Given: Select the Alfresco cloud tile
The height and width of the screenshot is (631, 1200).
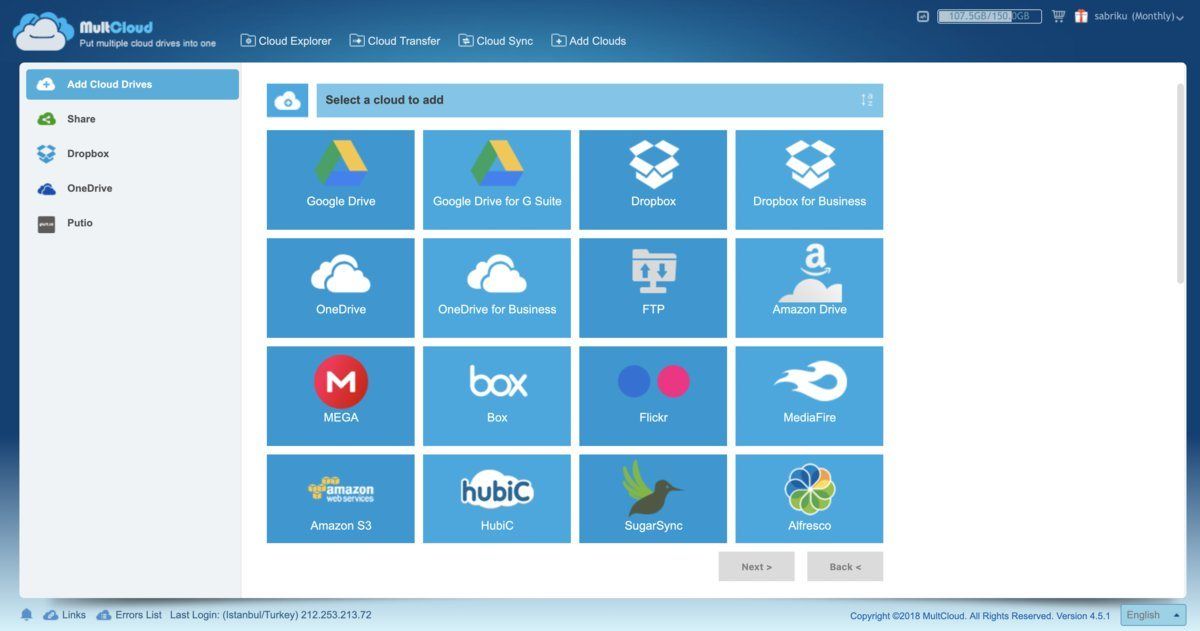Looking at the screenshot, I should [809, 498].
